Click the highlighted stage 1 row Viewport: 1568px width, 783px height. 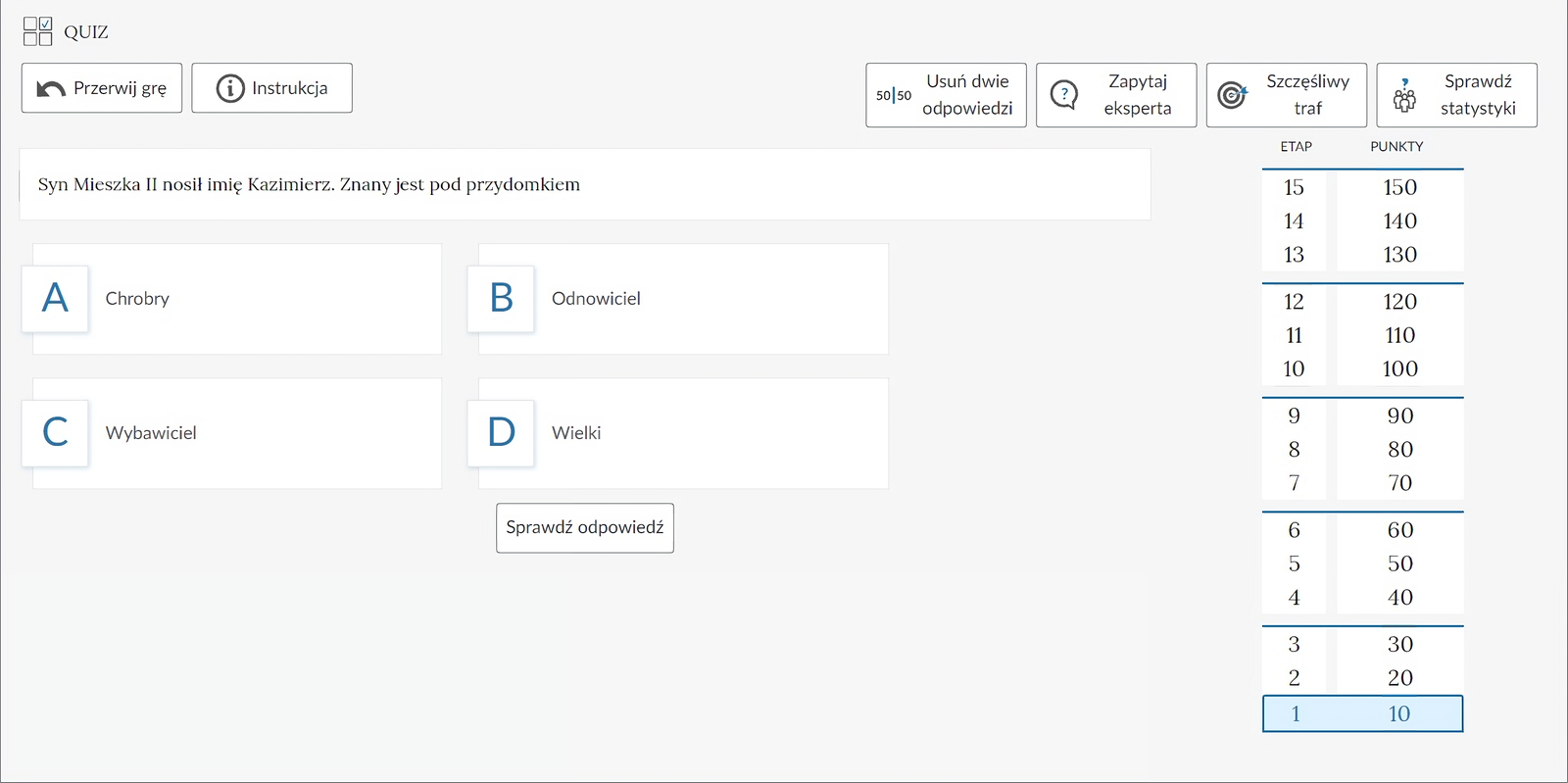pos(1362,713)
